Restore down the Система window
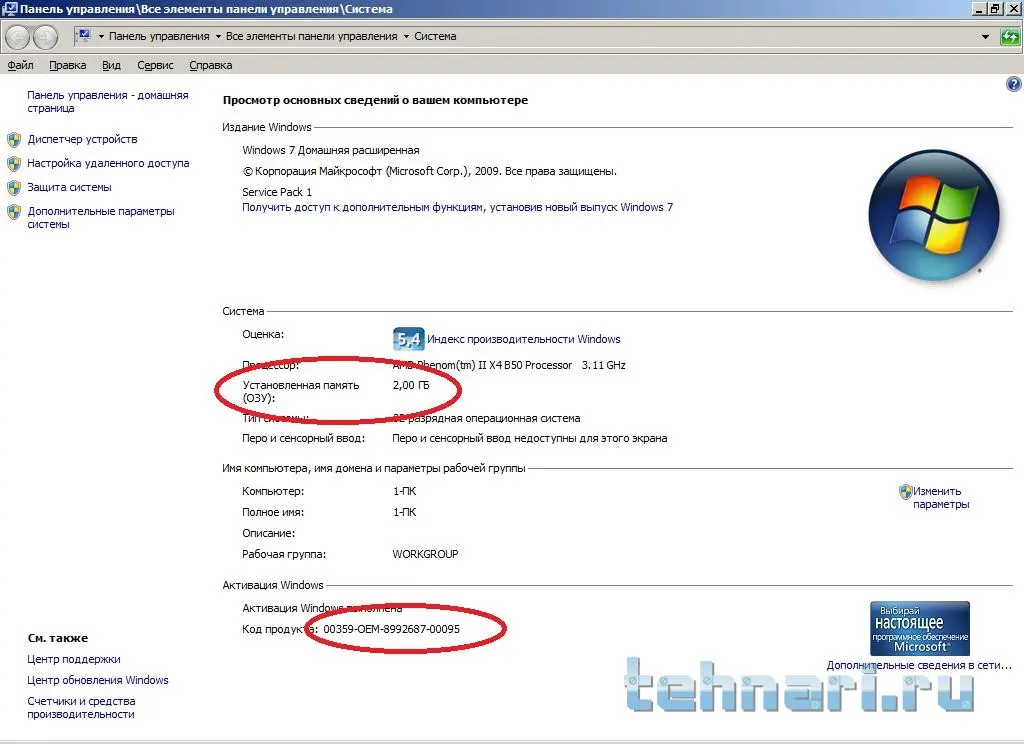Viewport: 1024px width, 744px height. coord(995,8)
